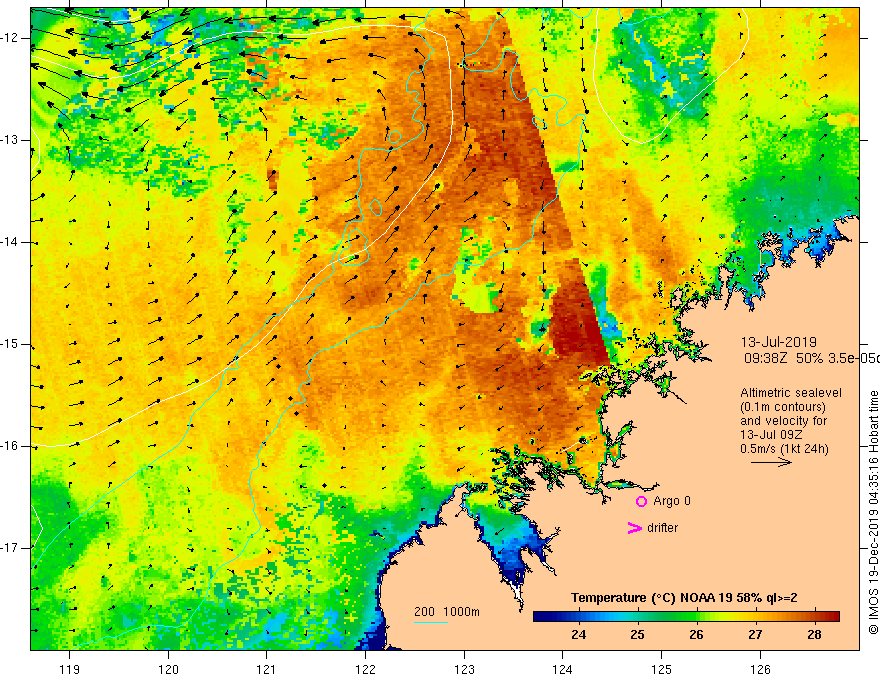
Task: Click the colorbar tick label 25
Action: click(637, 635)
